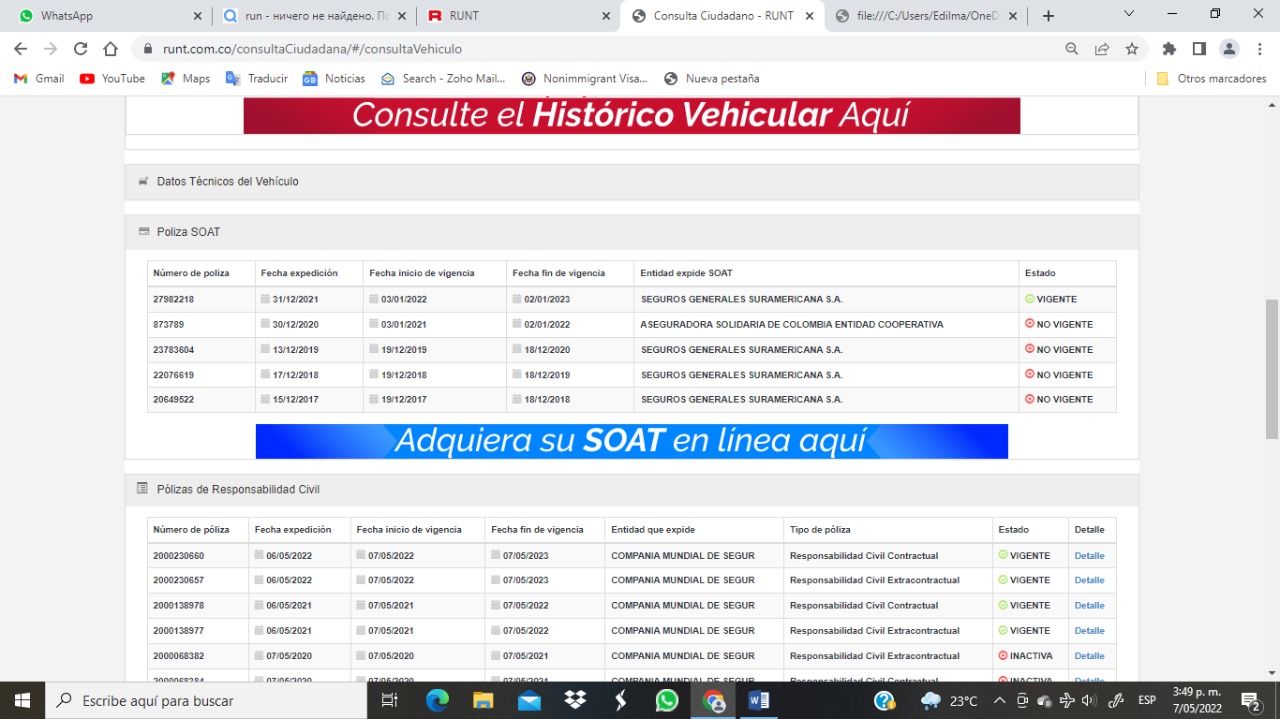Click the Adquiera su SOAT banner
Screen dimensions: 1280x719
tap(631, 441)
